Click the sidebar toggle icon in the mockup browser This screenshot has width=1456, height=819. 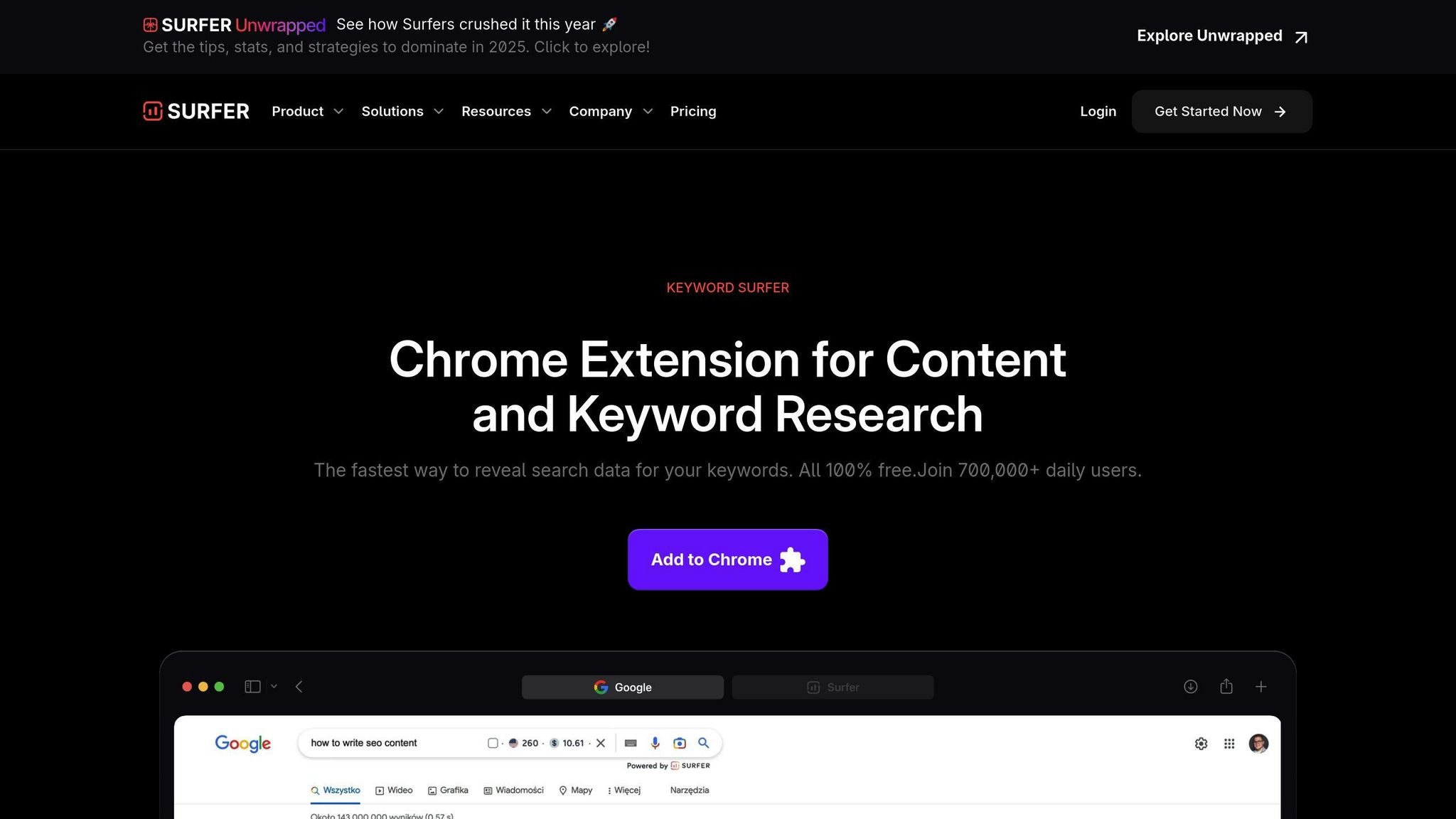pyautogui.click(x=252, y=687)
